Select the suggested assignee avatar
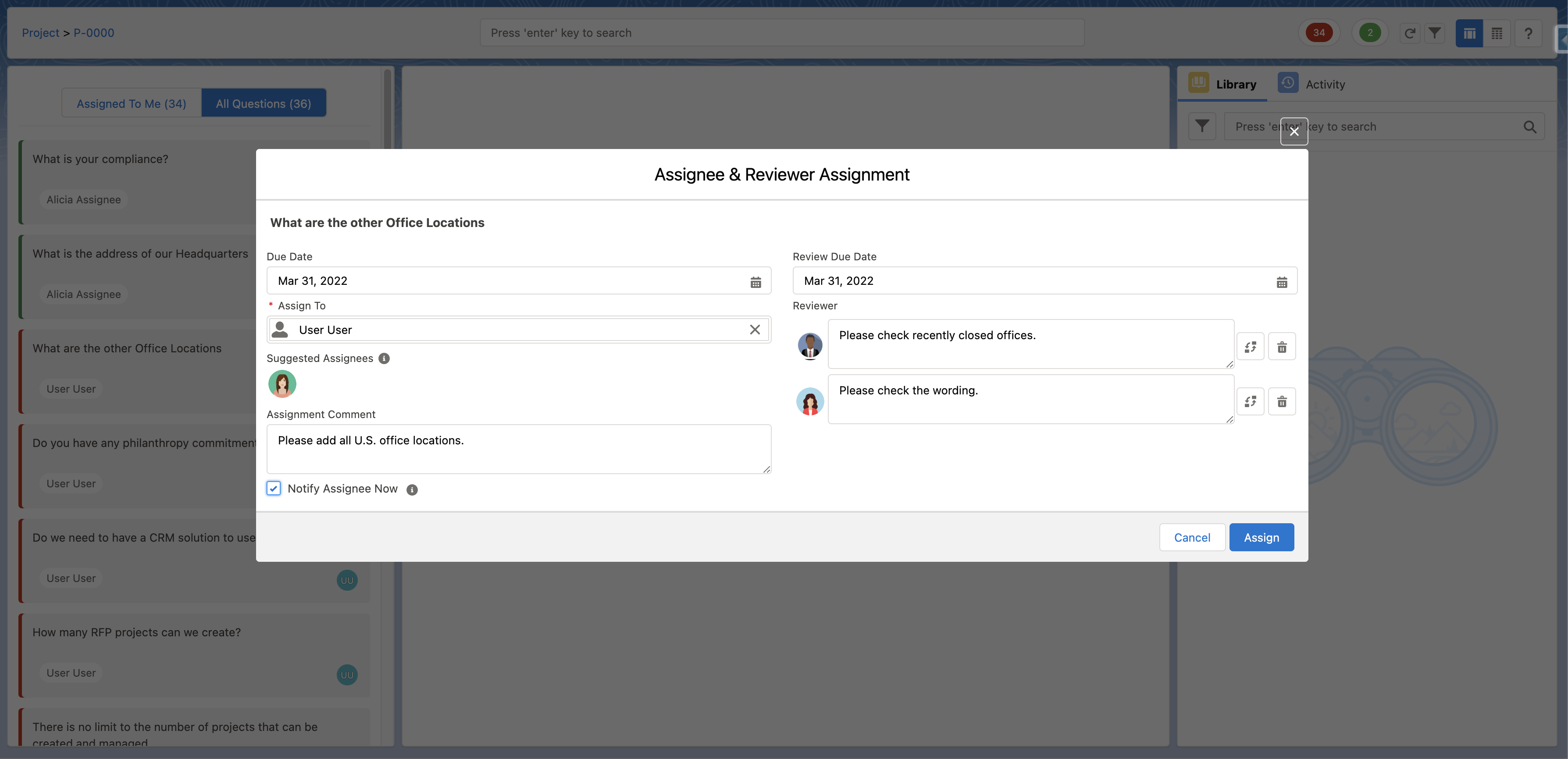 [282, 384]
